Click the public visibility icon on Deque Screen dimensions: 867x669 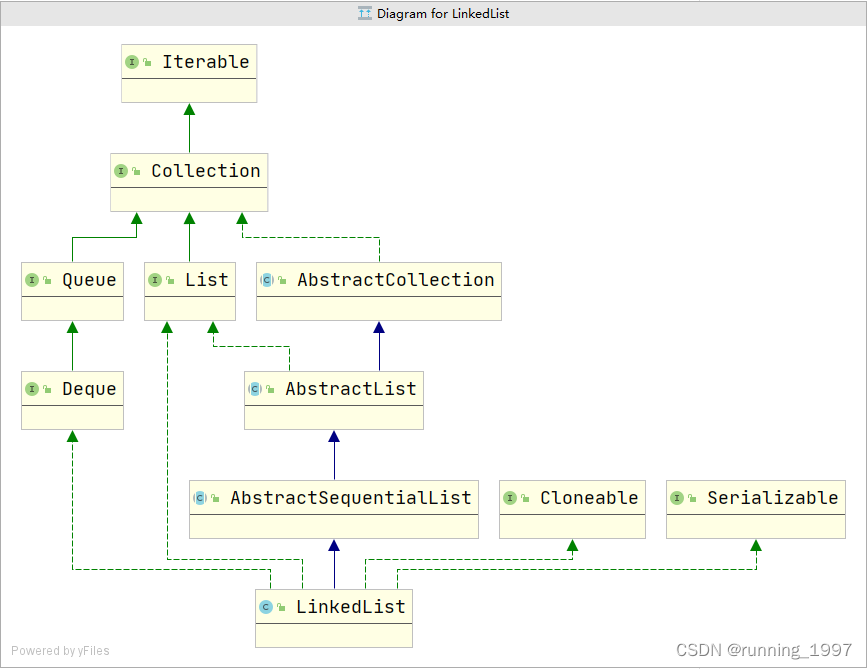click(x=47, y=389)
